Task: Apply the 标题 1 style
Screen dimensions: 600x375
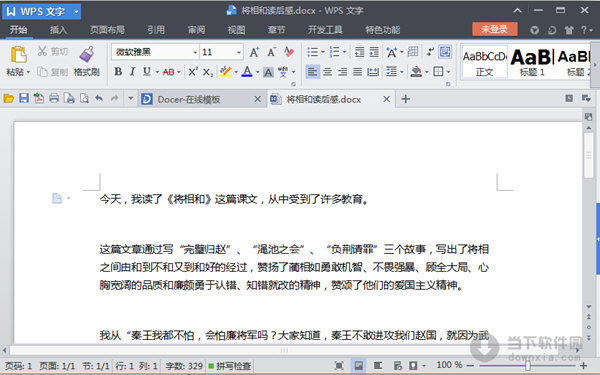Action: tap(532, 63)
